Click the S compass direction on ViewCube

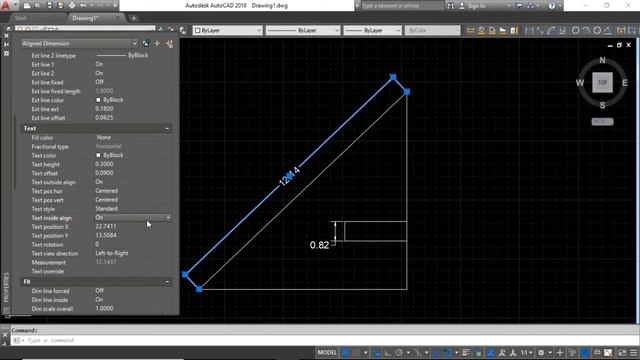point(602,105)
